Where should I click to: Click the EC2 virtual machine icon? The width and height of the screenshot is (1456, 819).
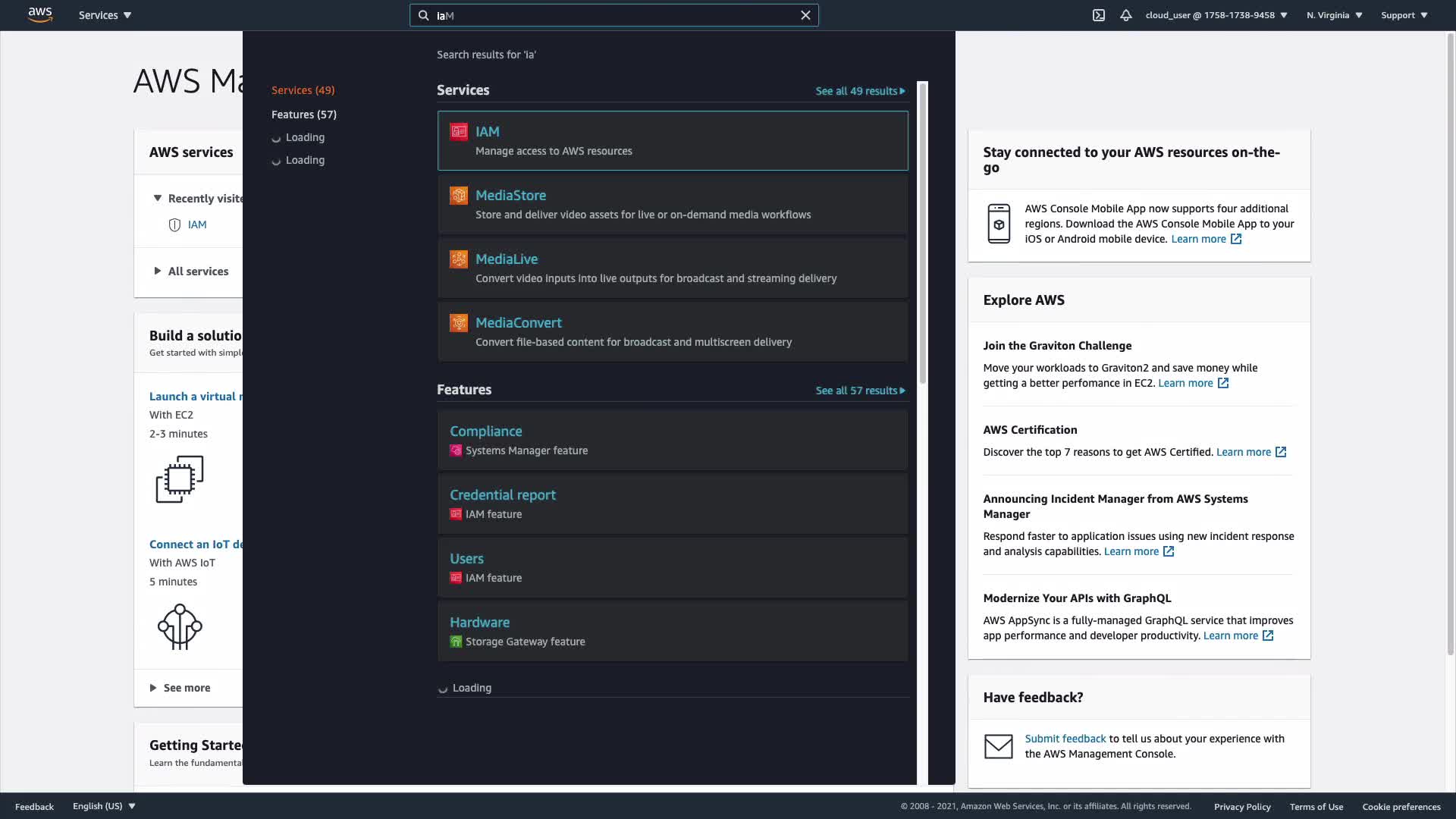click(x=180, y=479)
